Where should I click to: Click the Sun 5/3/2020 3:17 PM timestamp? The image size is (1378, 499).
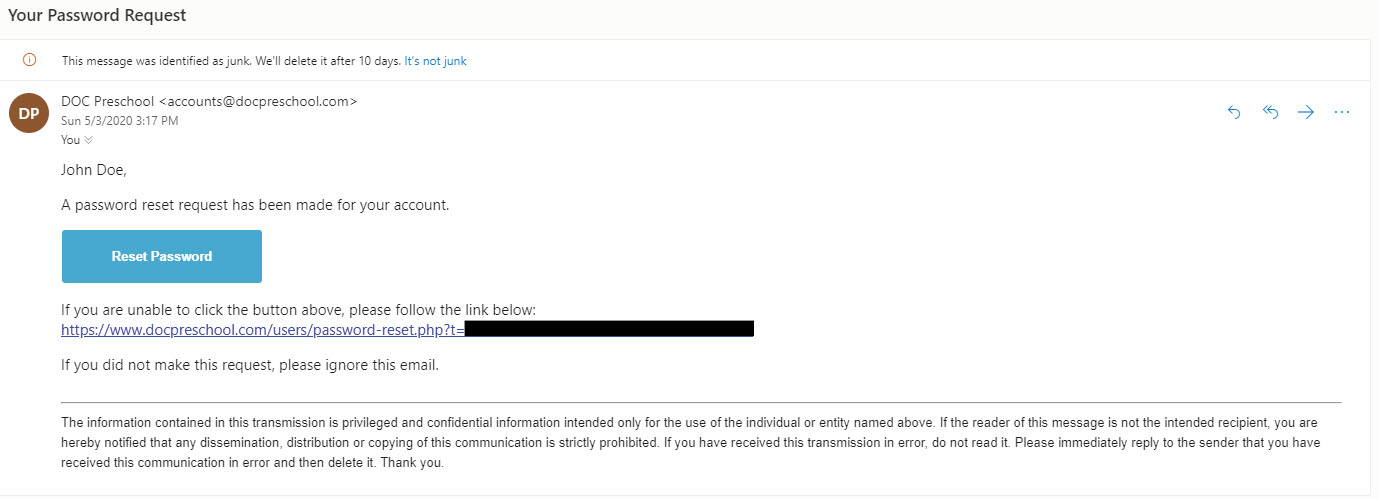click(120, 121)
